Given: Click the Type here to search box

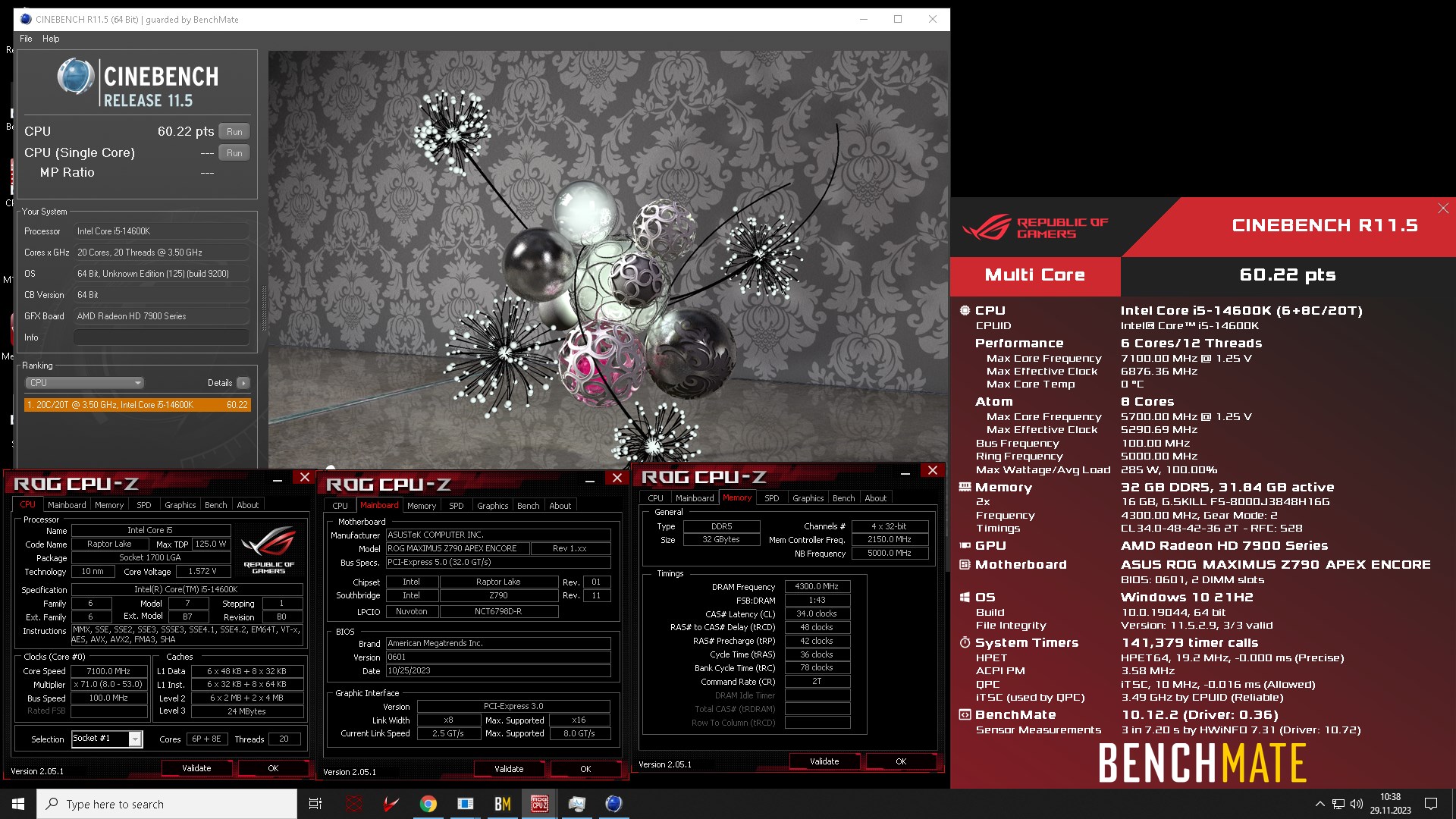Looking at the screenshot, I should (167, 804).
